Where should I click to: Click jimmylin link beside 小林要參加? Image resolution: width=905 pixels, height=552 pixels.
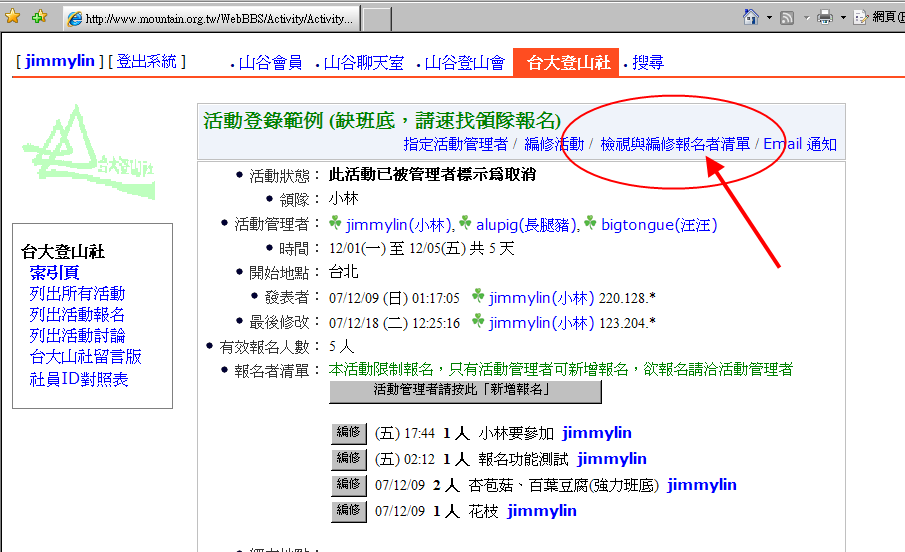pos(597,432)
